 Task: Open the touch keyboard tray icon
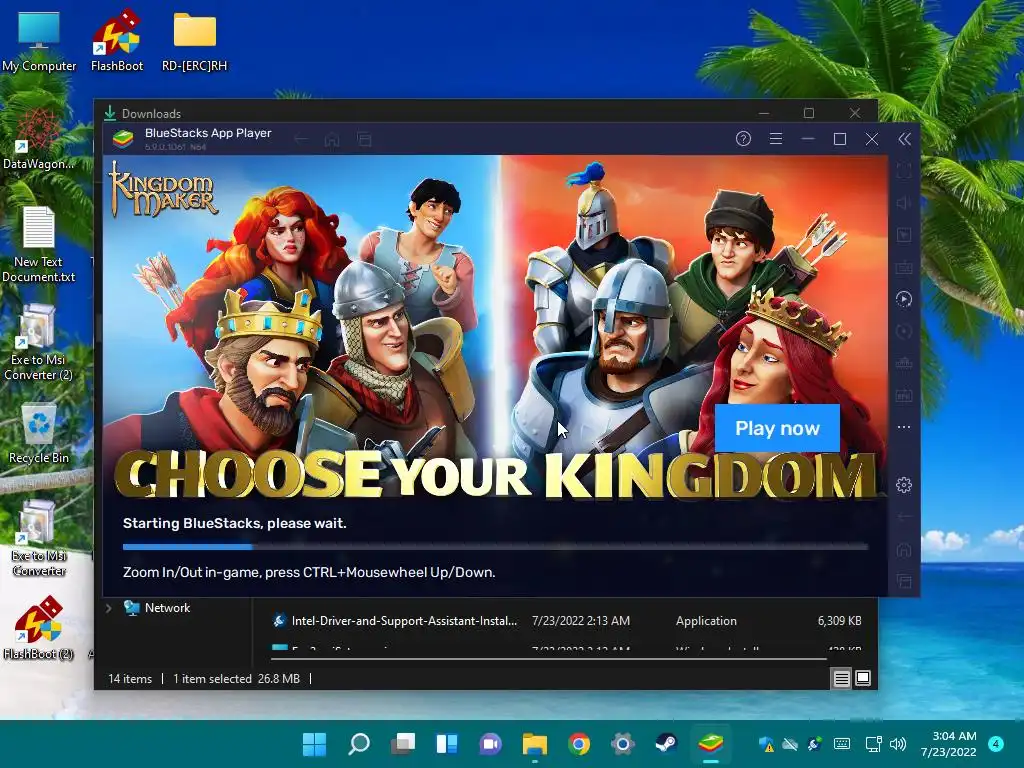pyautogui.click(x=842, y=744)
